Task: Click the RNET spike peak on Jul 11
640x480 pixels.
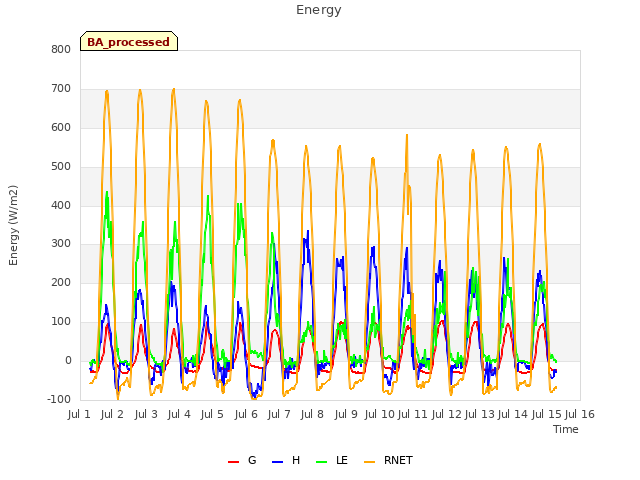Action: 407,135
